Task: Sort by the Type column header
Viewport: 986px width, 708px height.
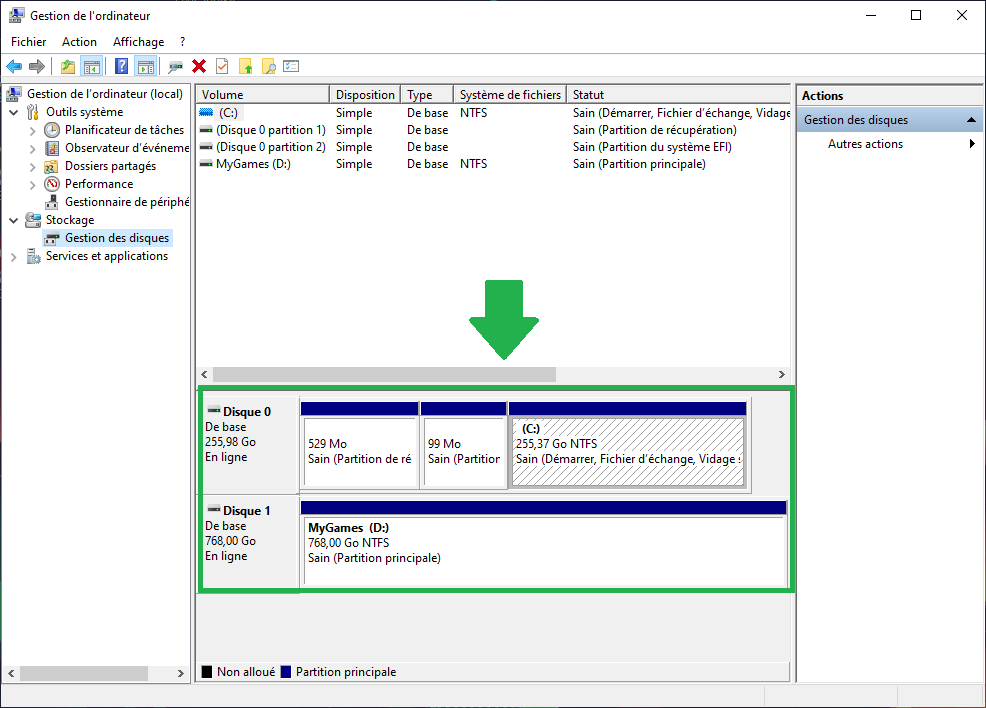Action: pos(427,94)
